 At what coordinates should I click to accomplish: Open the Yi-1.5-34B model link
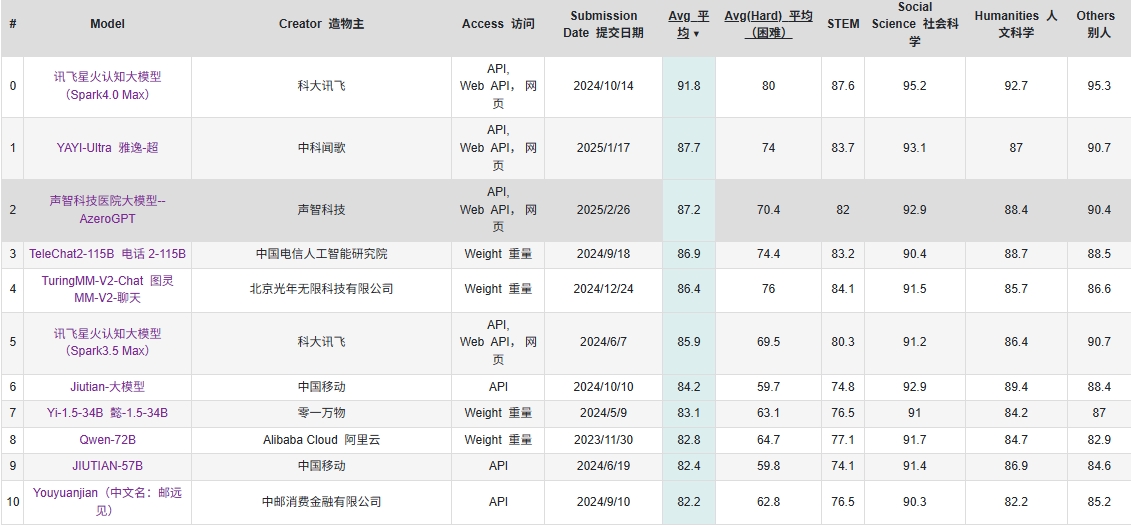[107, 413]
